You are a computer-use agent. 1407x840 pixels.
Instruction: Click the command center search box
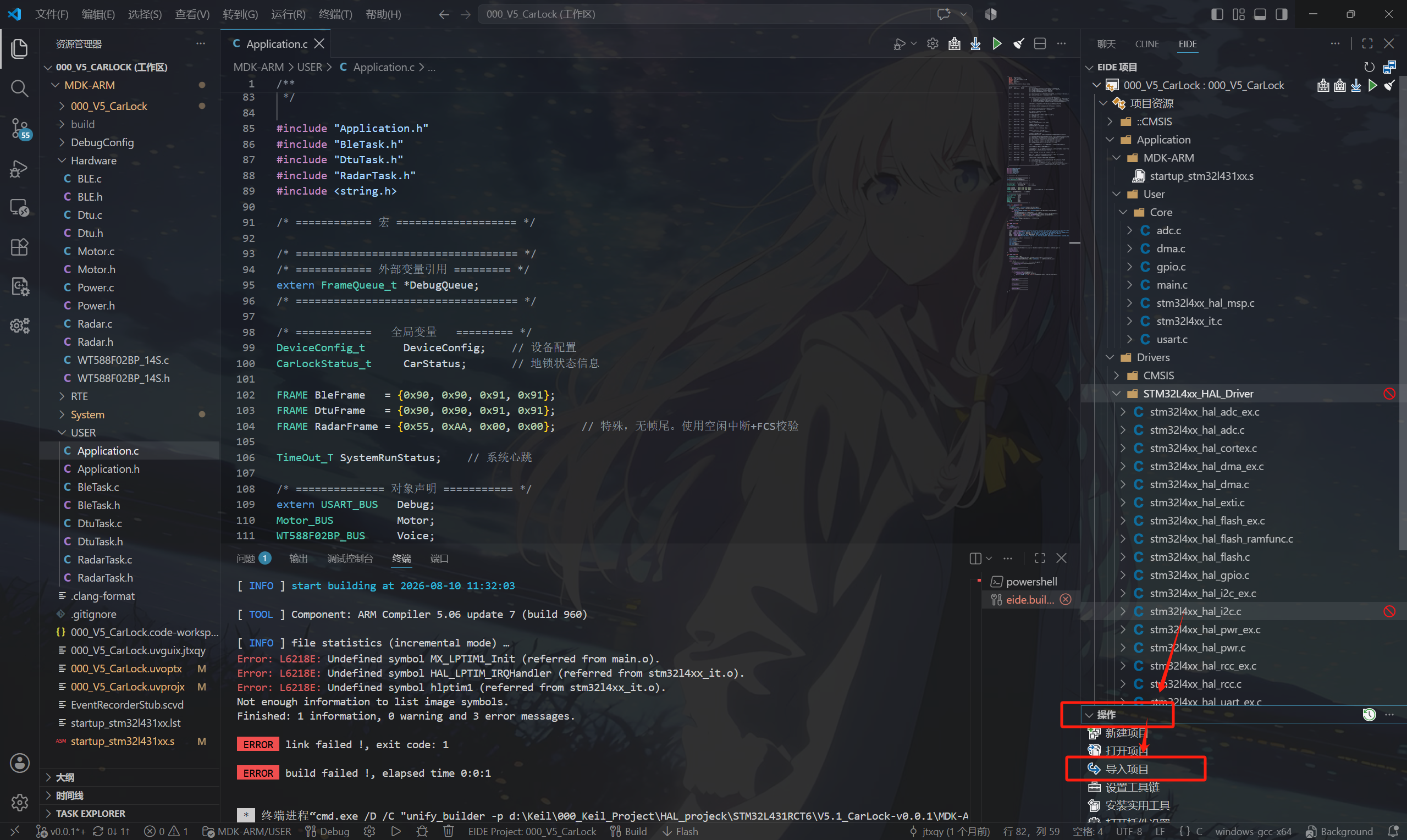coord(726,14)
